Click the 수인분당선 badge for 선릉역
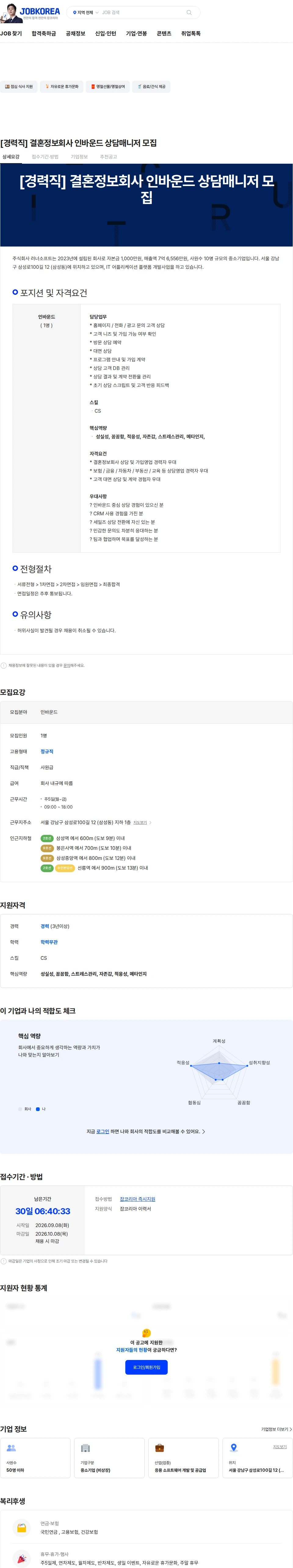 pos(65,868)
